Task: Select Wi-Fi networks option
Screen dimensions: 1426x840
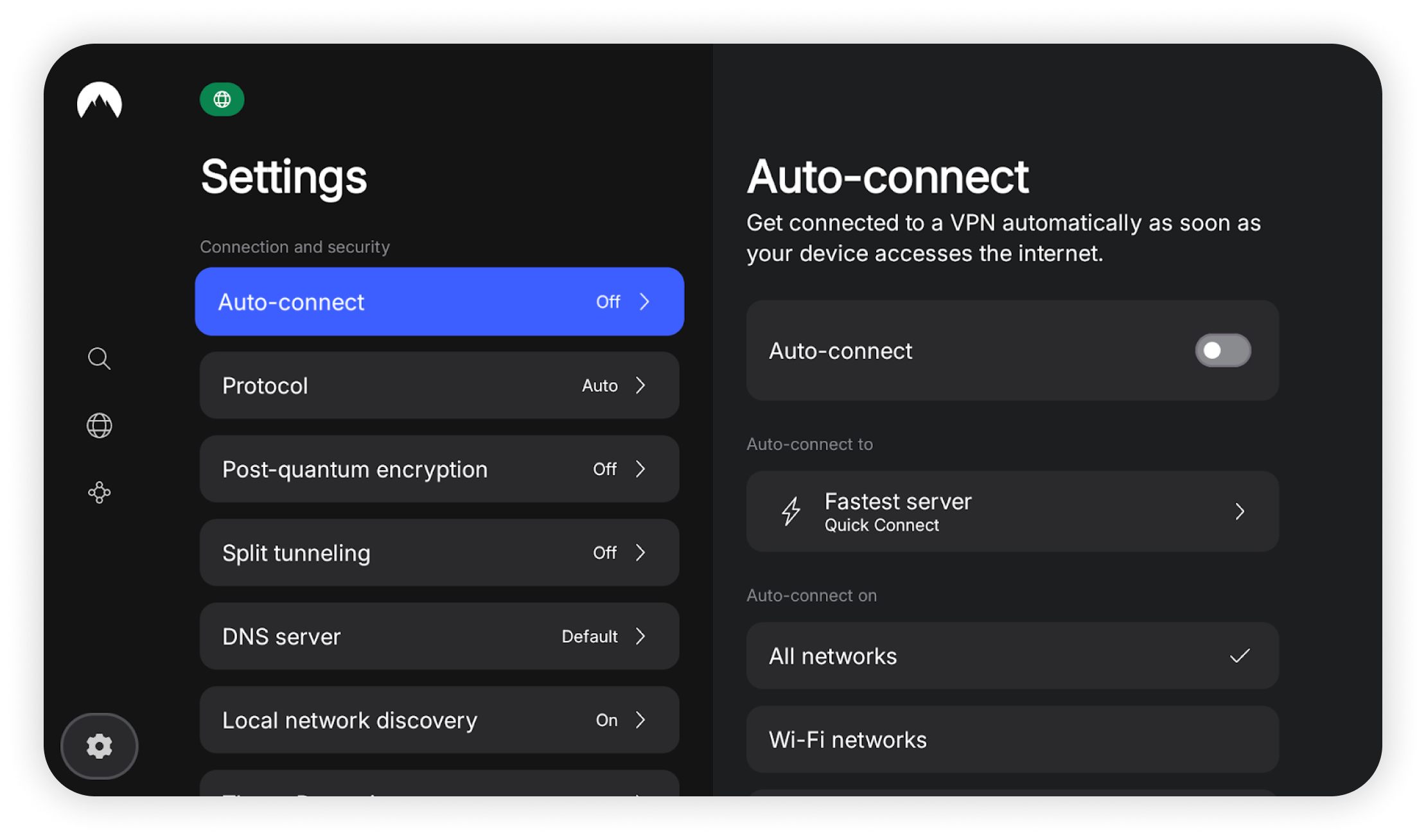Action: (x=1012, y=740)
